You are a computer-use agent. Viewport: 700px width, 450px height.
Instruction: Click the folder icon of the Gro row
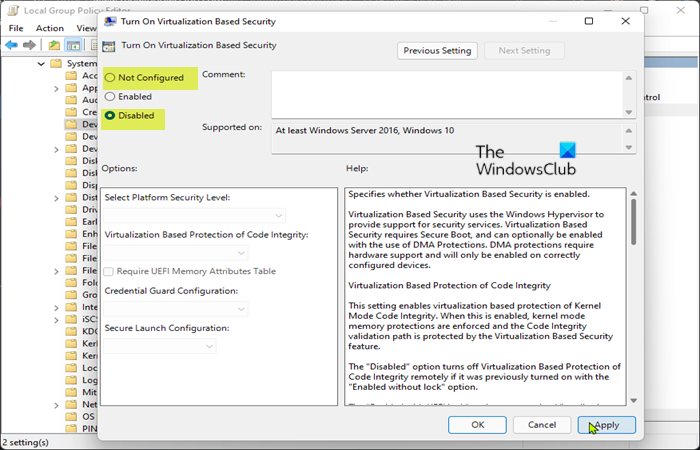[71, 295]
